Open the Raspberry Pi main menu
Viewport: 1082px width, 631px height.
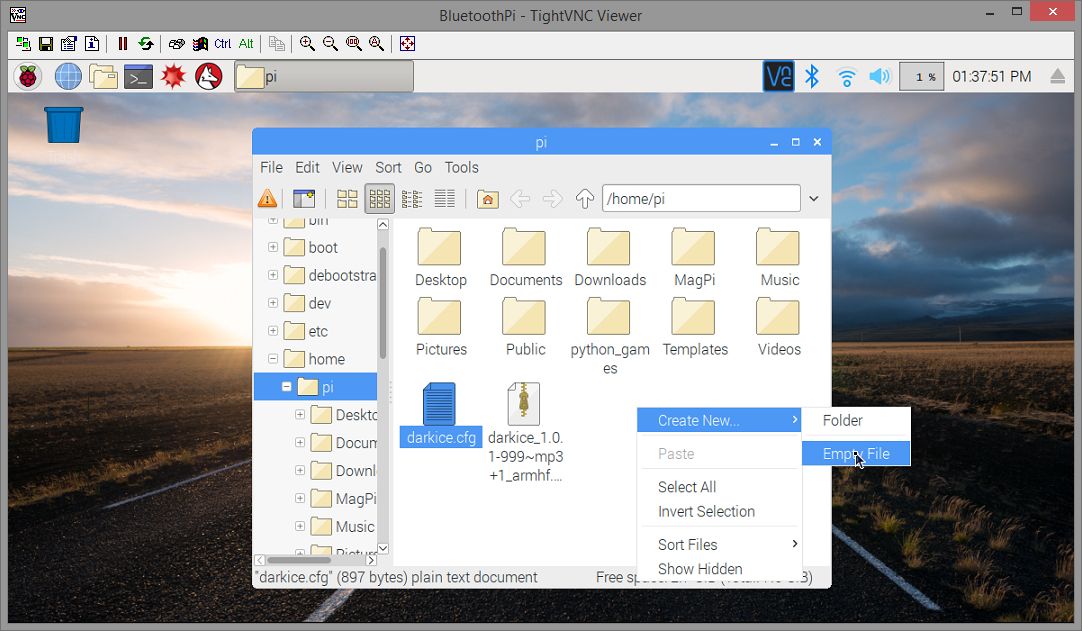[28, 77]
